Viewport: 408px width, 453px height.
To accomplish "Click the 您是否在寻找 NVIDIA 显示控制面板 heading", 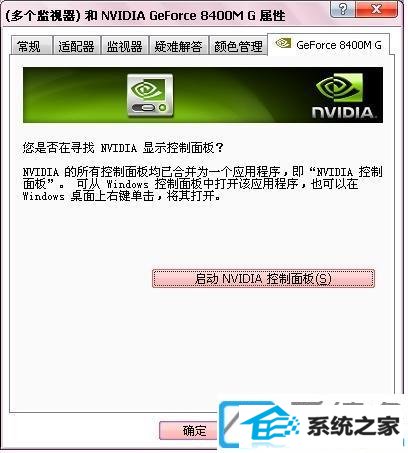I will 123,147.
